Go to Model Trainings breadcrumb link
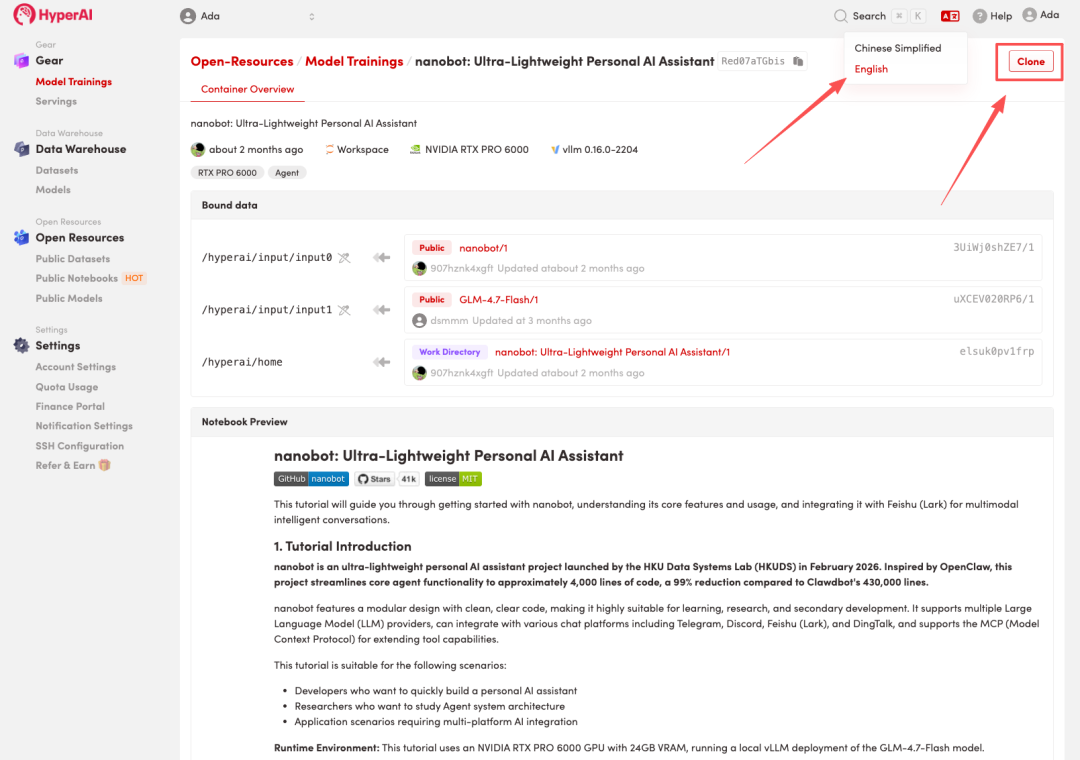Screen dimensions: 1080x760 point(354,61)
